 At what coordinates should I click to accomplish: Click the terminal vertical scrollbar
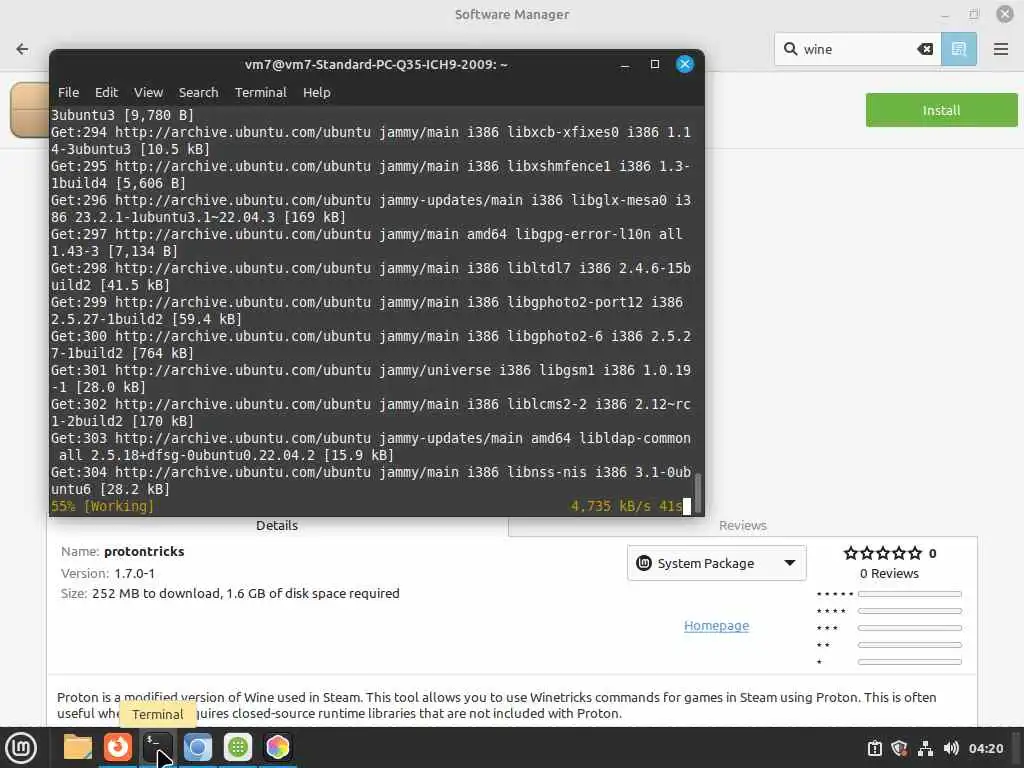tap(697, 493)
